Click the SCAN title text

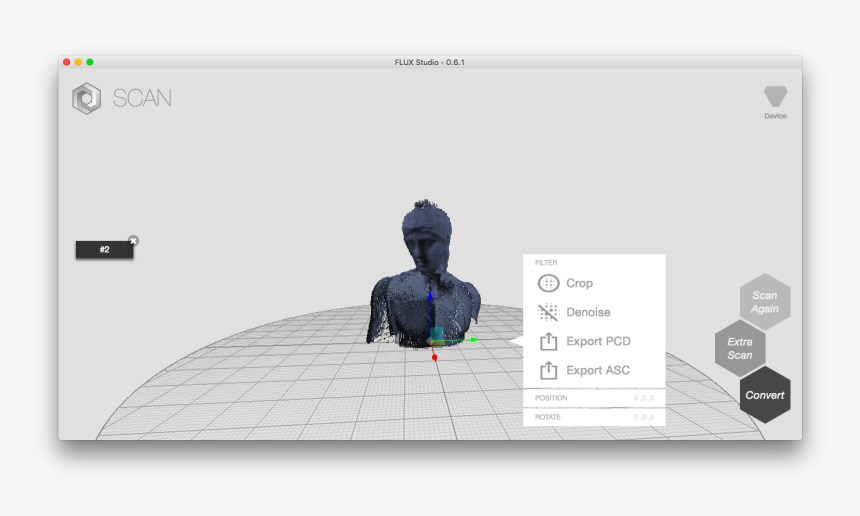(142, 98)
